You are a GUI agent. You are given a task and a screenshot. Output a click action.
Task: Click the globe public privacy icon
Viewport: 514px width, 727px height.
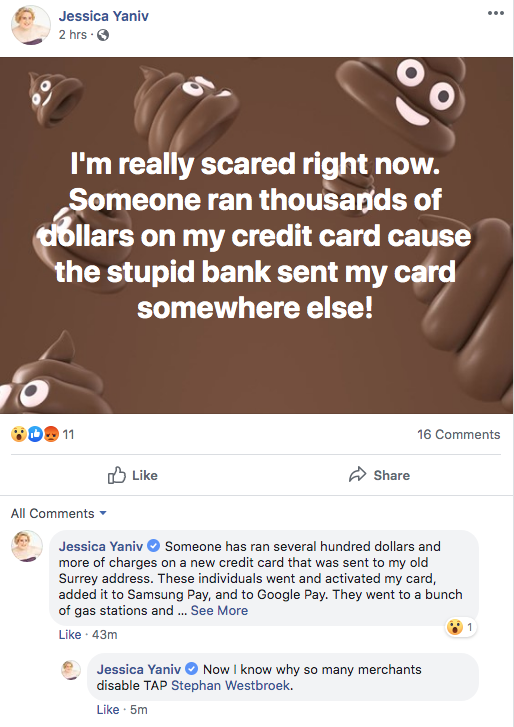click(x=103, y=35)
